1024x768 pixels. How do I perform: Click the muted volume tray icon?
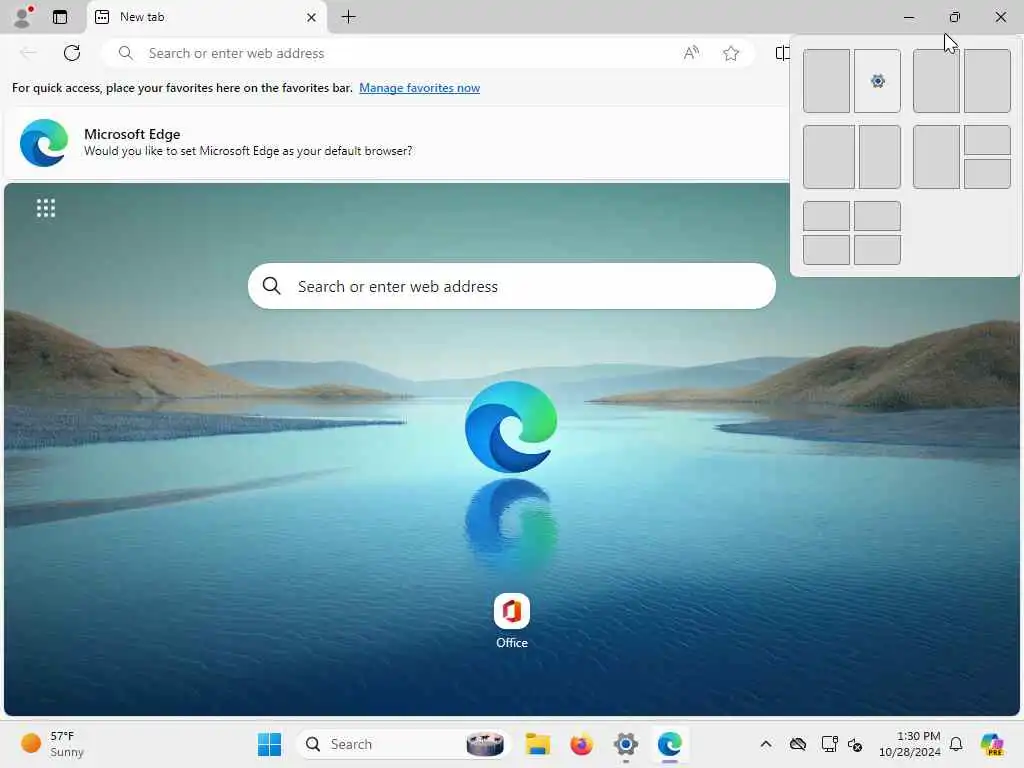point(855,744)
